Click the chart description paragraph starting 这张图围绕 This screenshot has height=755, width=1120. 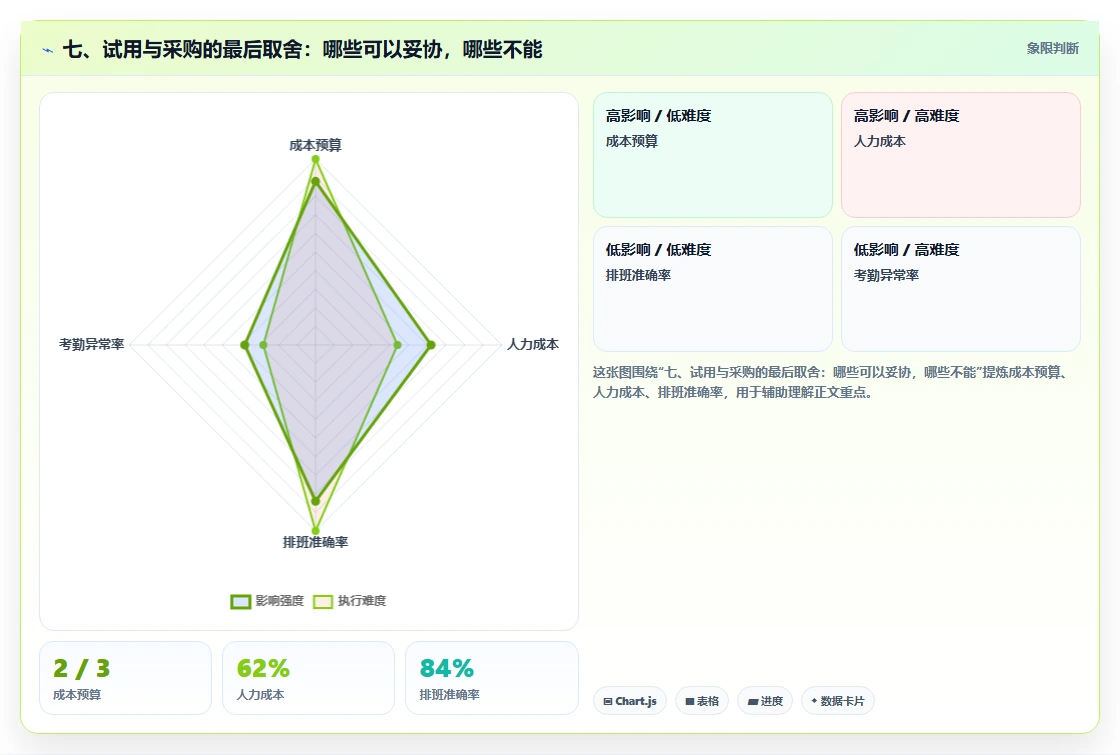832,382
